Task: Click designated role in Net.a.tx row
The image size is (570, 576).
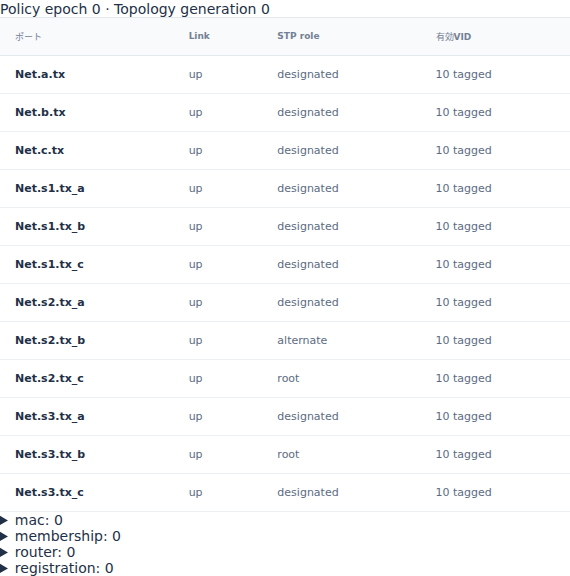Action: tap(308, 74)
